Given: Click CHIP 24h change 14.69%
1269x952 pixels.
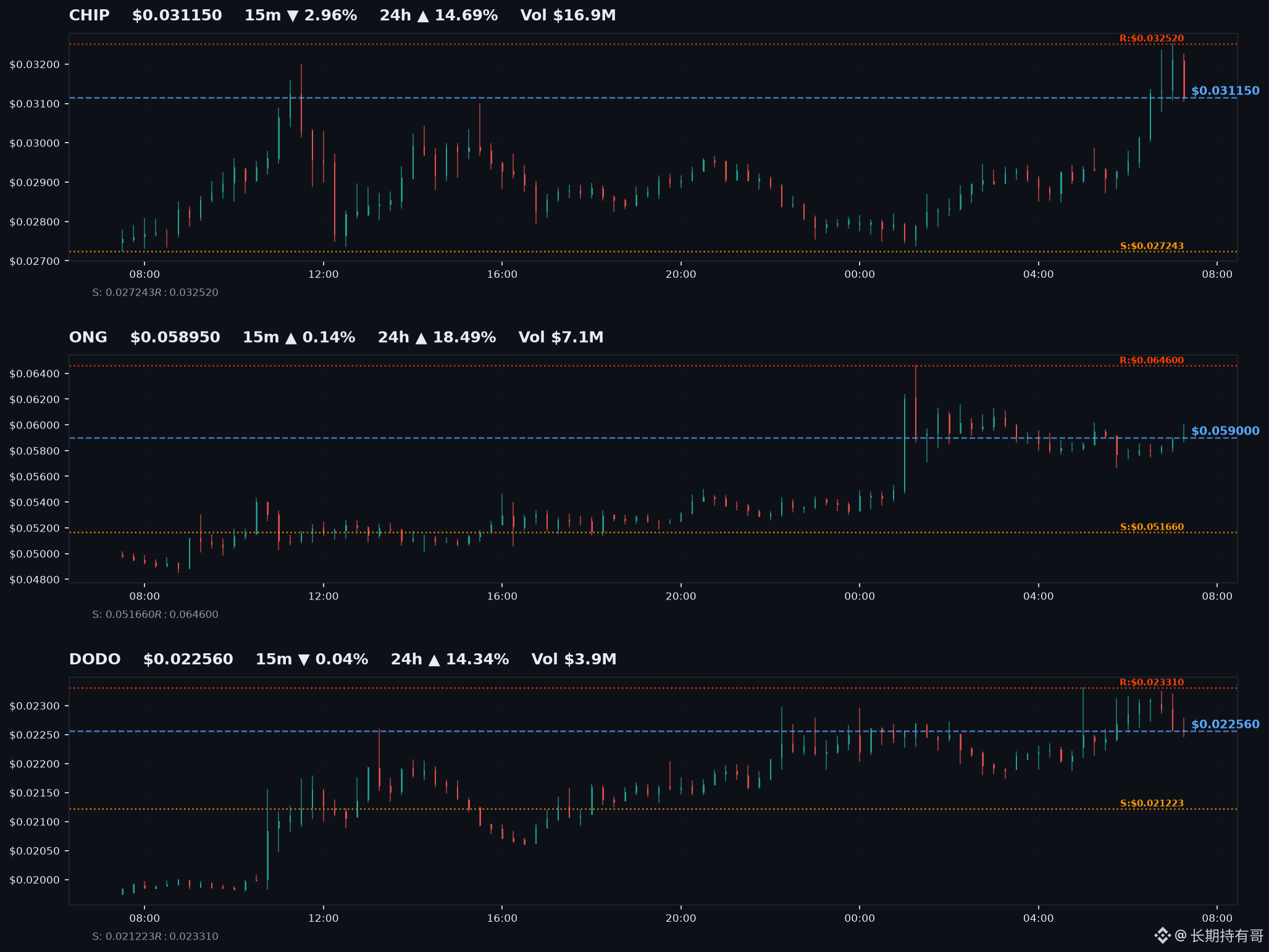Looking at the screenshot, I should click(x=438, y=15).
